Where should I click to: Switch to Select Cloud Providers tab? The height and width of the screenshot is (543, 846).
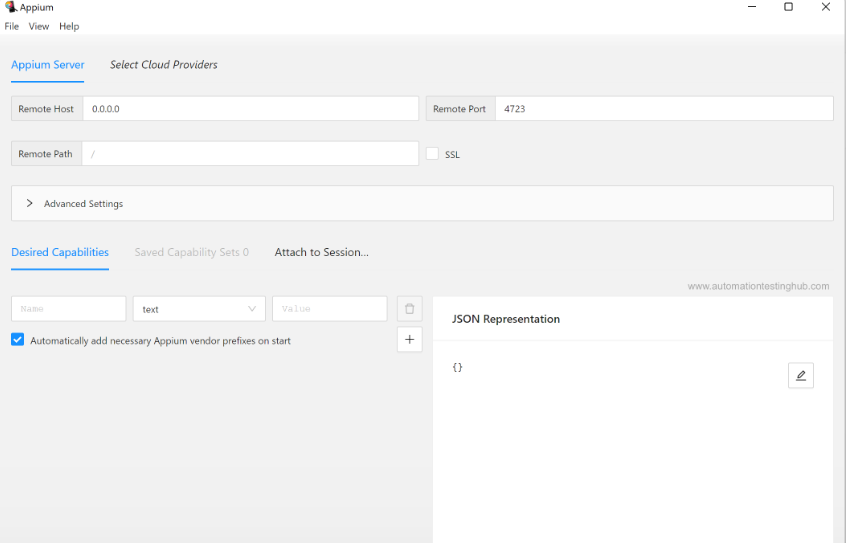point(163,65)
